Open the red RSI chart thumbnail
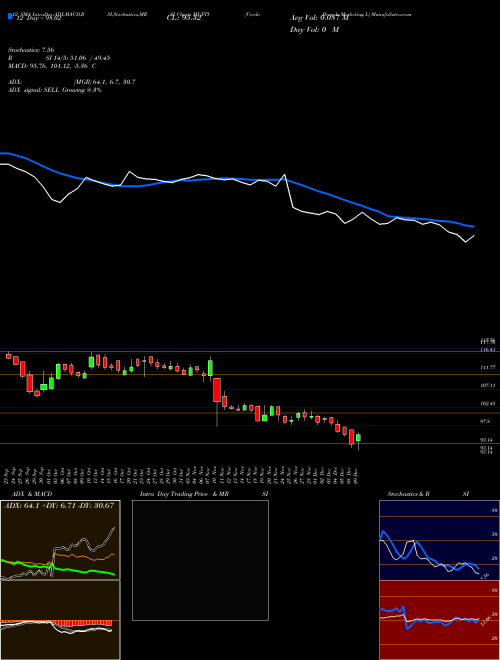Viewport: 500px width, 660px height. pos(439,620)
